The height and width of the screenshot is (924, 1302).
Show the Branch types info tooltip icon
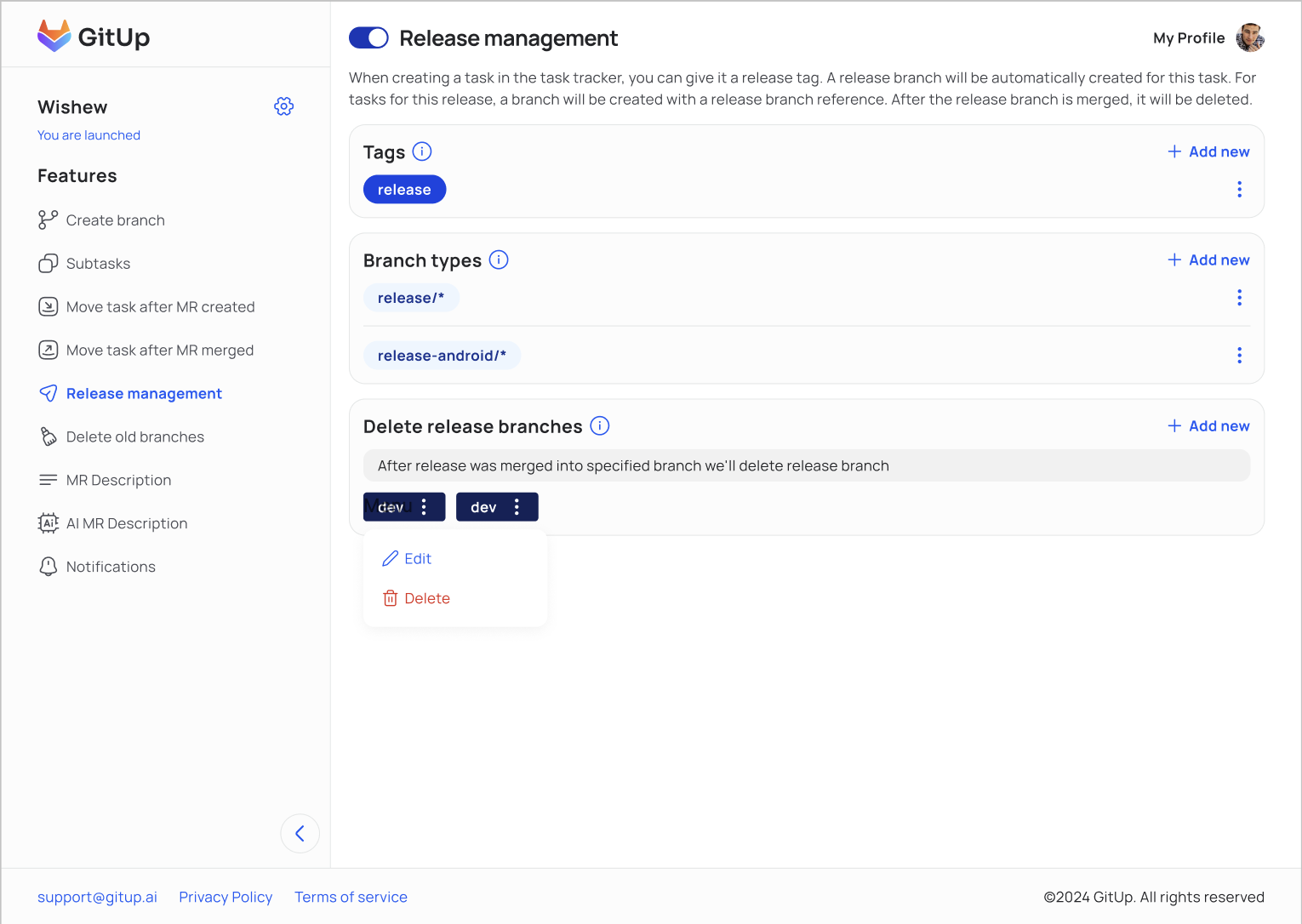click(499, 260)
